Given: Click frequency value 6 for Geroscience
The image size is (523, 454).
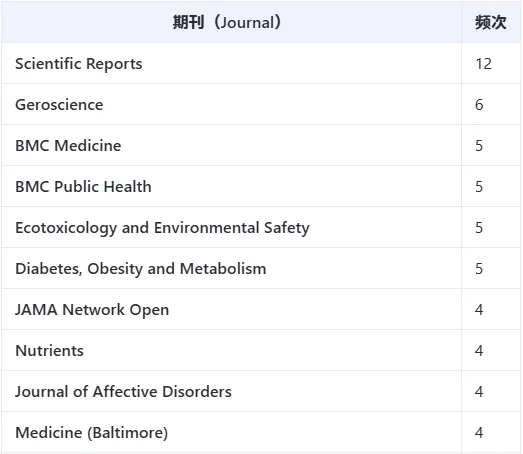Looking at the screenshot, I should pyautogui.click(x=479, y=105).
